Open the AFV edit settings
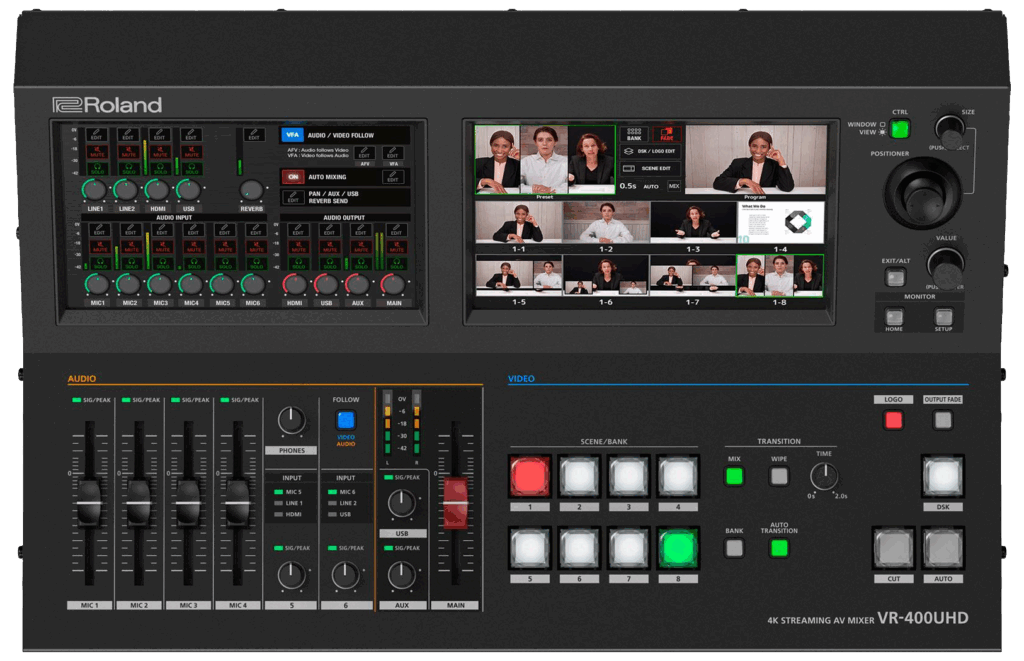The height and width of the screenshot is (661, 1024). pyautogui.click(x=365, y=153)
